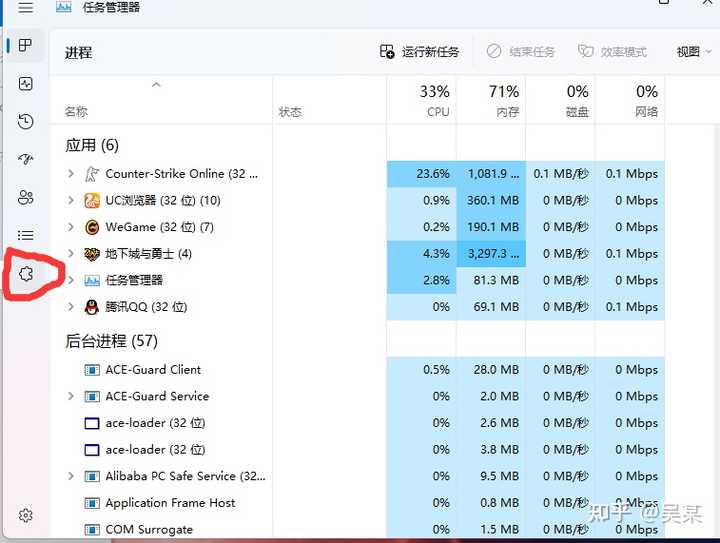This screenshot has width=720, height=543.
Task: Sort by the Name (名称) column
Action: coord(161,100)
